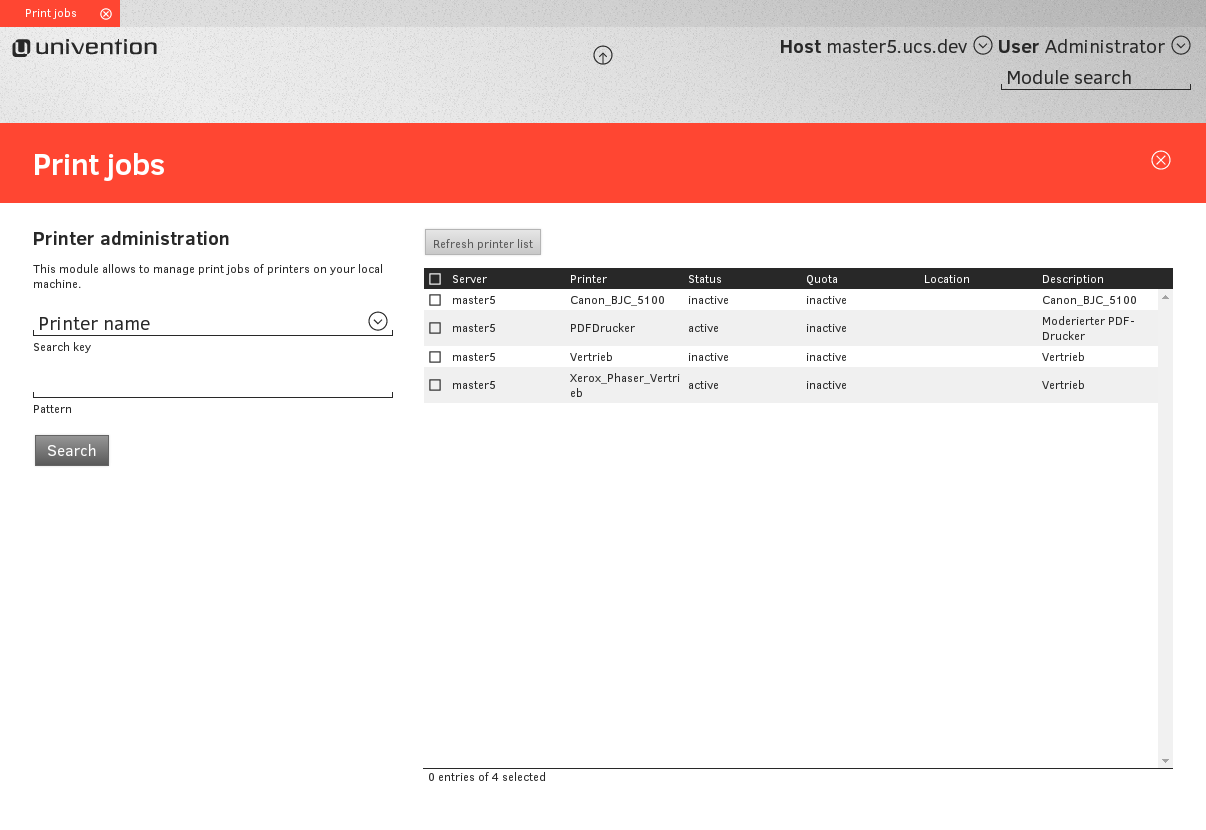Click the scrollbar down arrow in printer list

coord(1165,761)
